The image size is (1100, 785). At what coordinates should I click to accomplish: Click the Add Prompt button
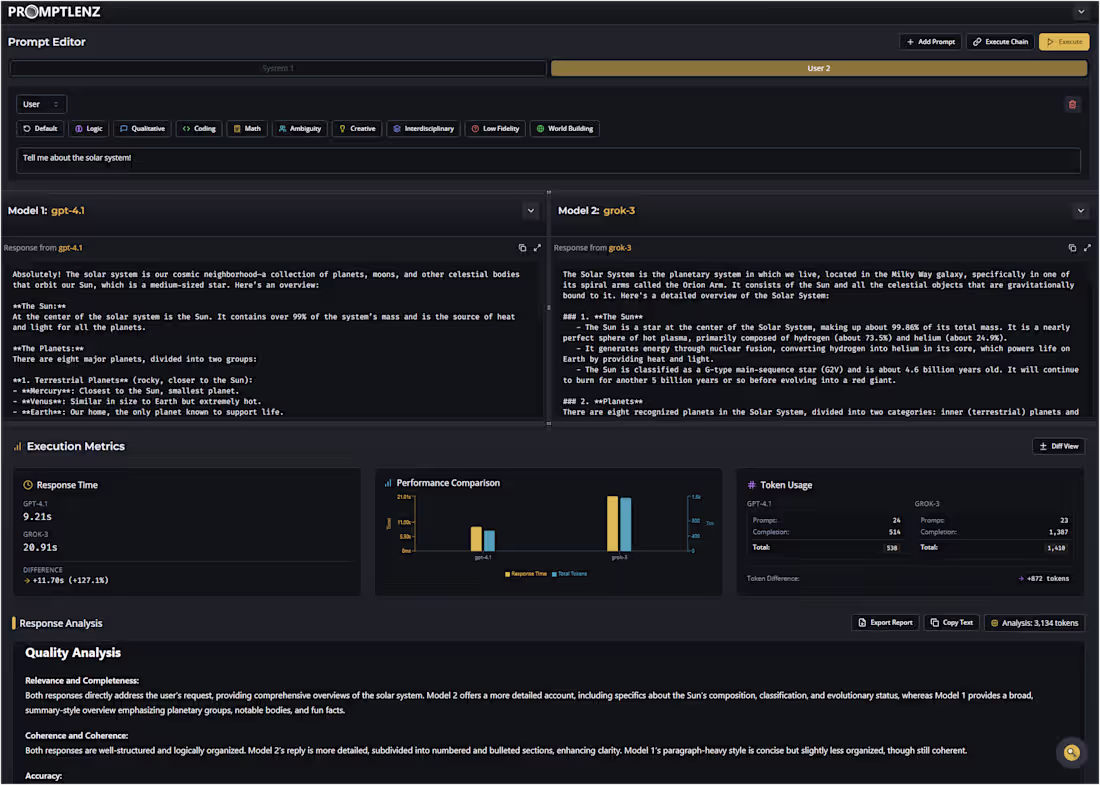click(x=930, y=42)
